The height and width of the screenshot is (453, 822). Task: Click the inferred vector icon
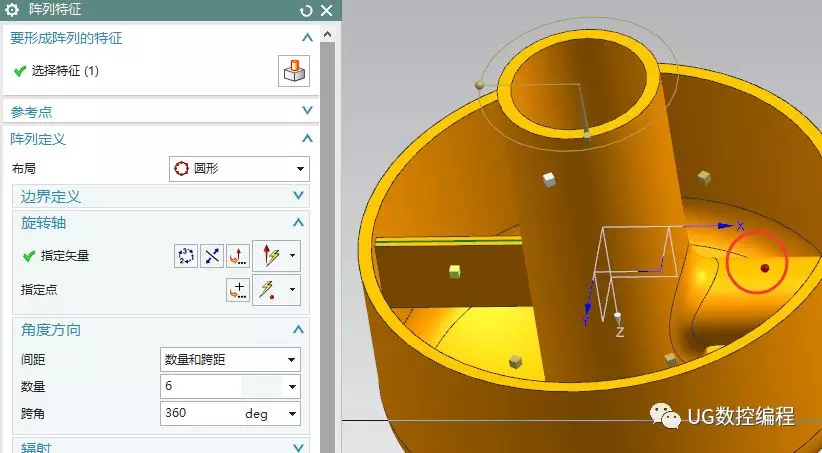[x=270, y=256]
